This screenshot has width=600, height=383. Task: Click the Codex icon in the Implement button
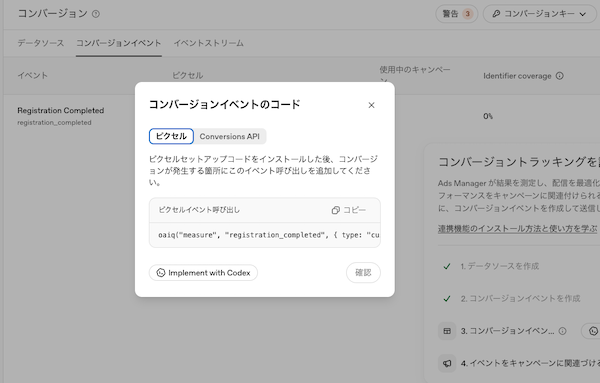161,273
